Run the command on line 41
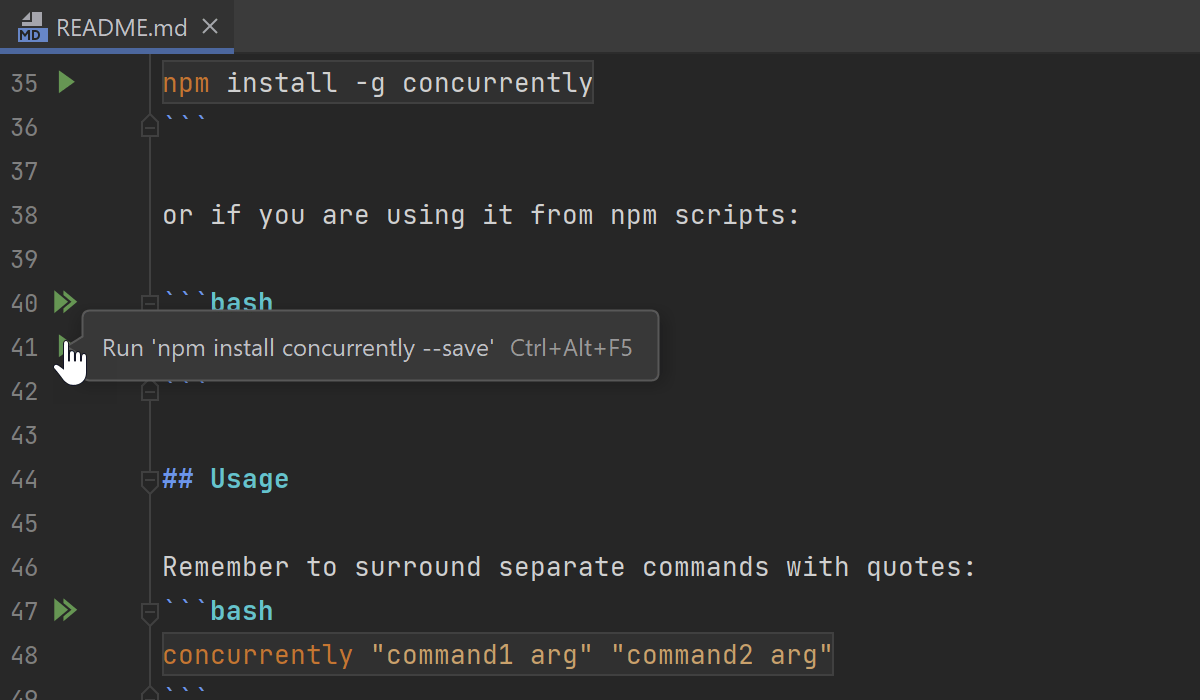Viewport: 1200px width, 700px height. pos(64,345)
